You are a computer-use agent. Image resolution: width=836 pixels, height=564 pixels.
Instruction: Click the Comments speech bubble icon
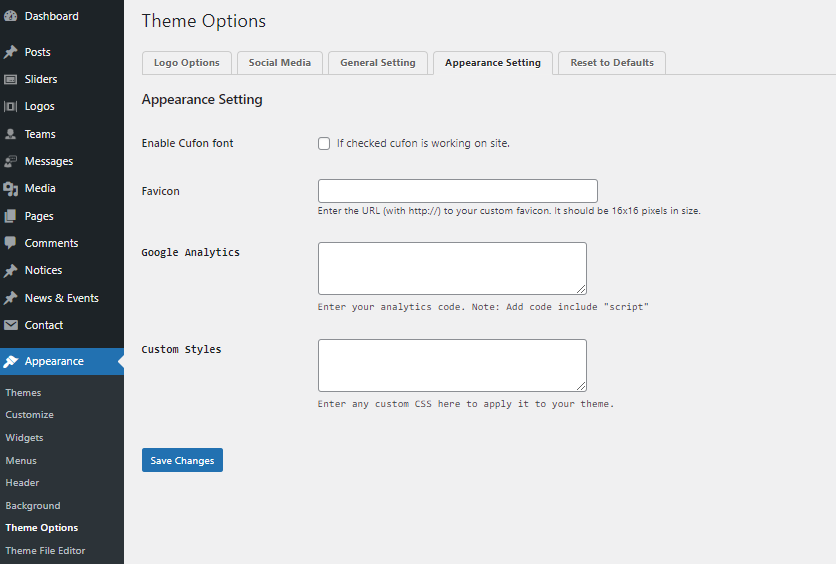pos(10,243)
